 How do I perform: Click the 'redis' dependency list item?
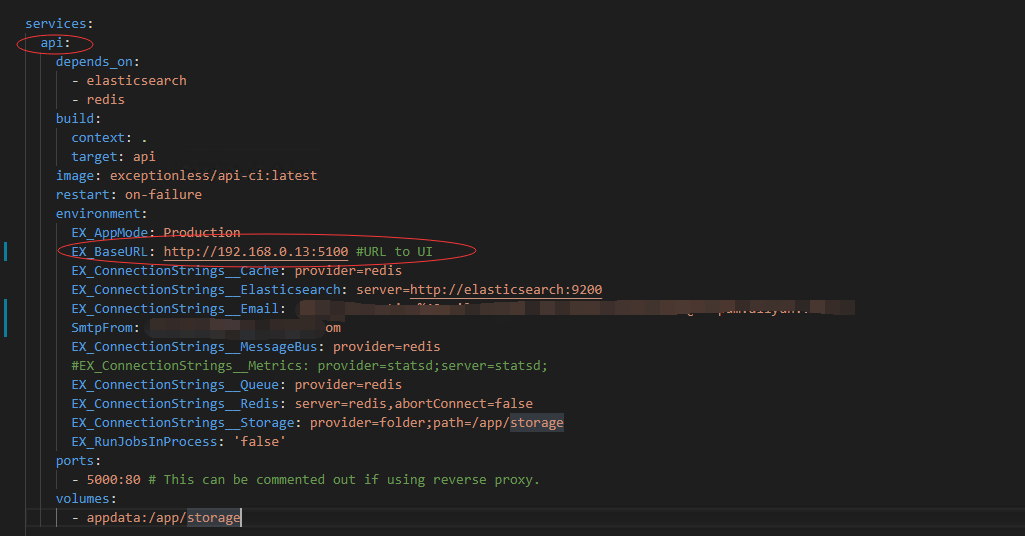click(105, 99)
